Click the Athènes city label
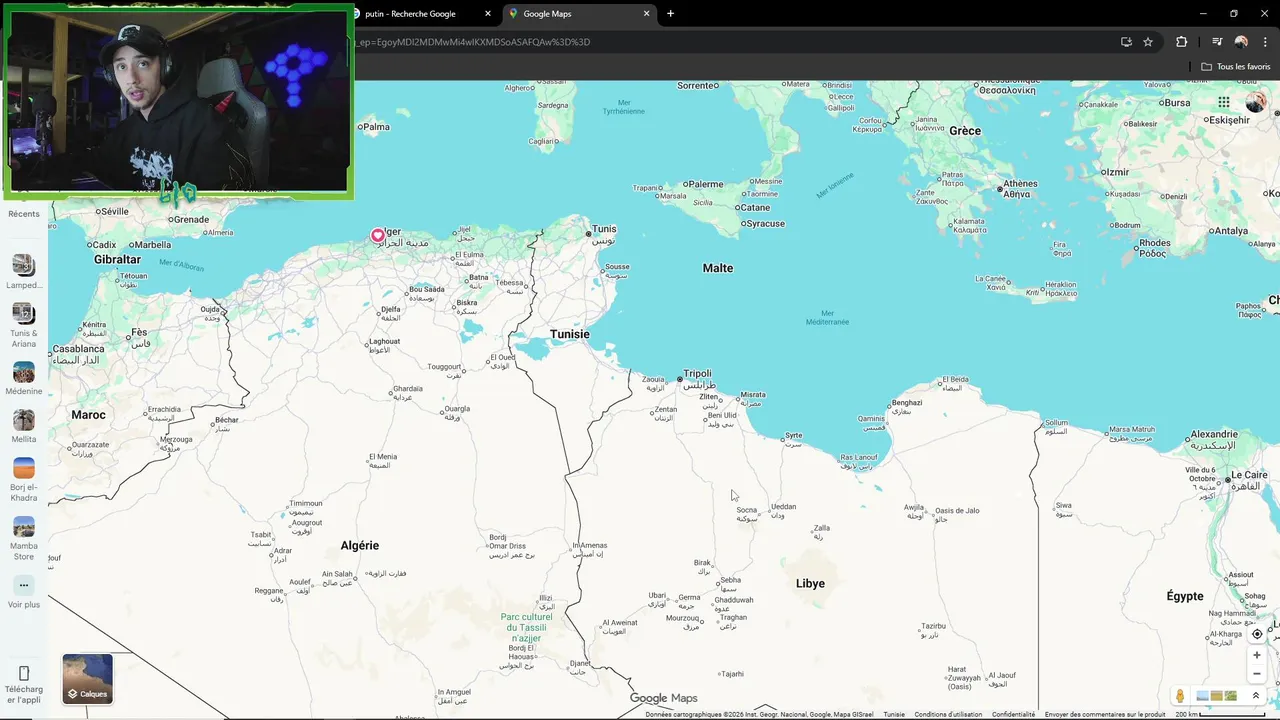1280x720 pixels. click(1020, 184)
